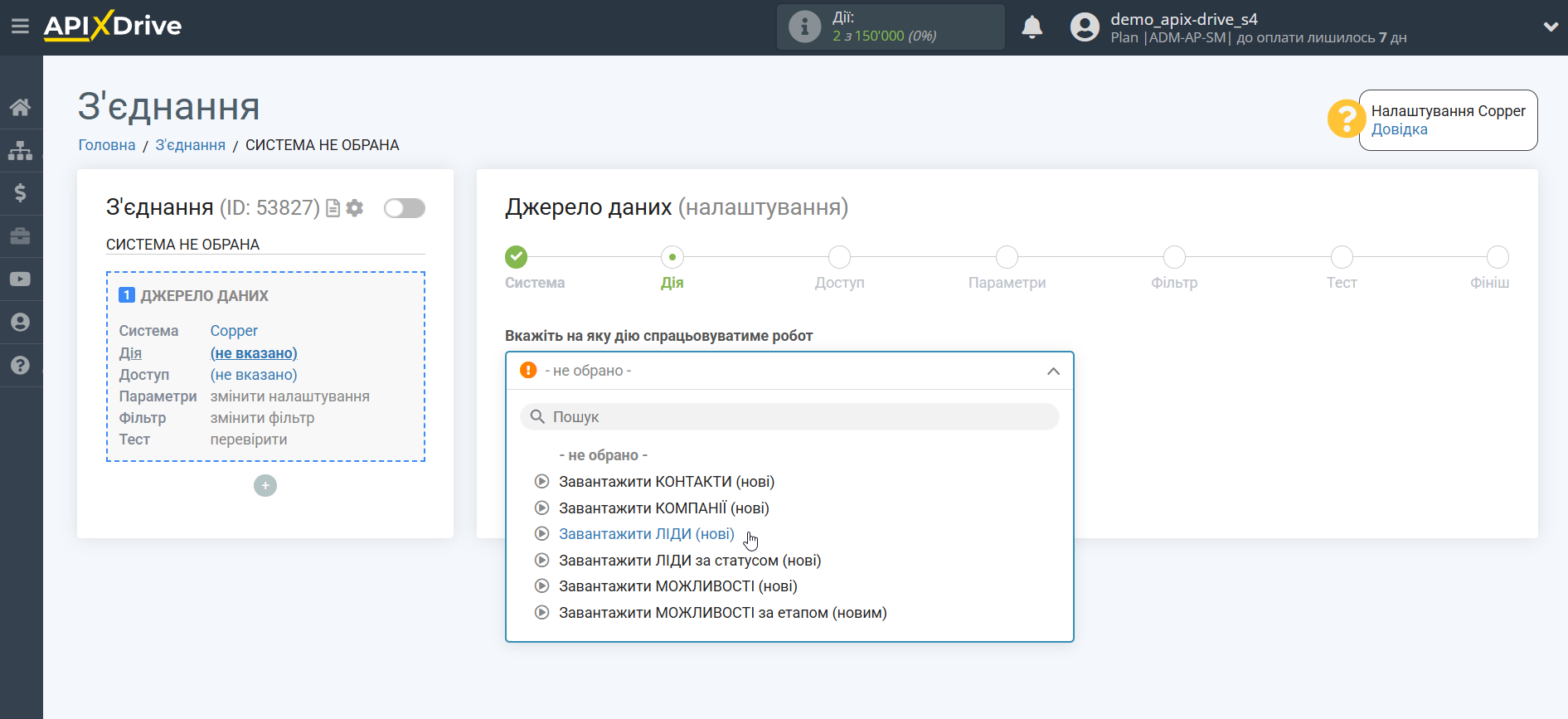
Task: Click перевірити test text
Action: pyautogui.click(x=249, y=440)
